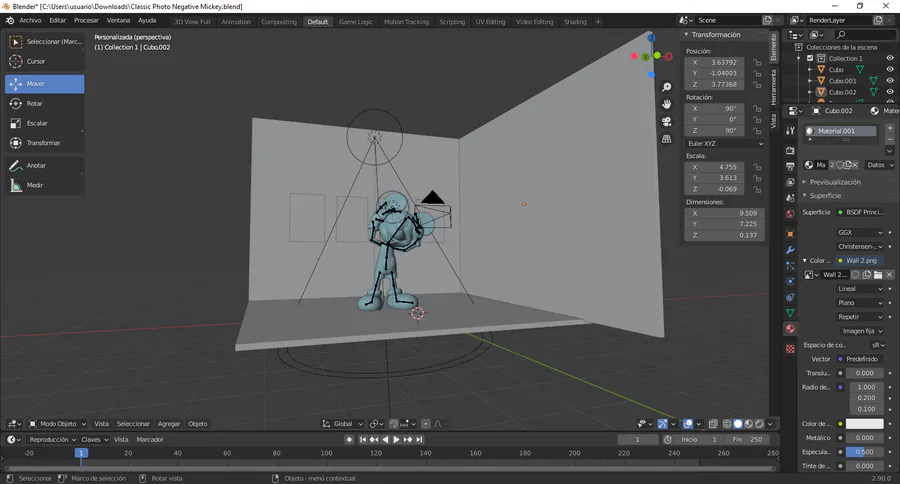Toggle X-ray transparency button
900x484 pixels.
pyautogui.click(x=713, y=424)
